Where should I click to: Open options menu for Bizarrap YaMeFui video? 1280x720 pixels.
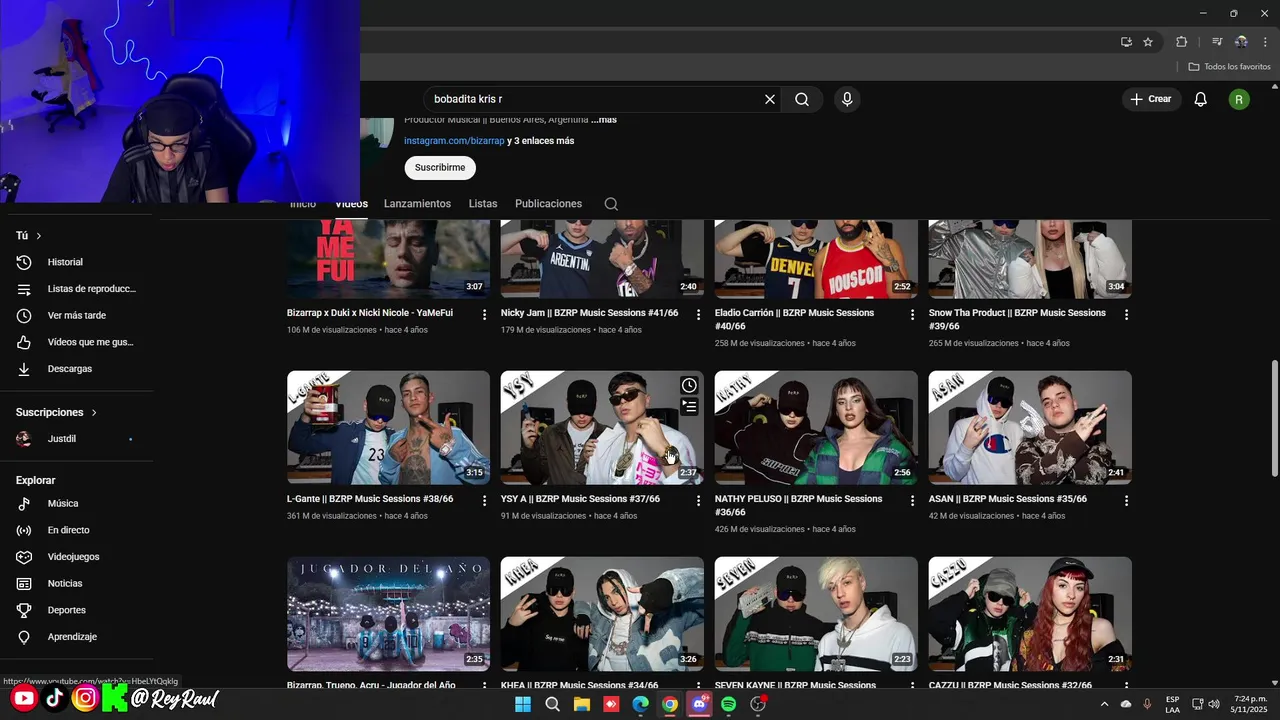pos(485,315)
